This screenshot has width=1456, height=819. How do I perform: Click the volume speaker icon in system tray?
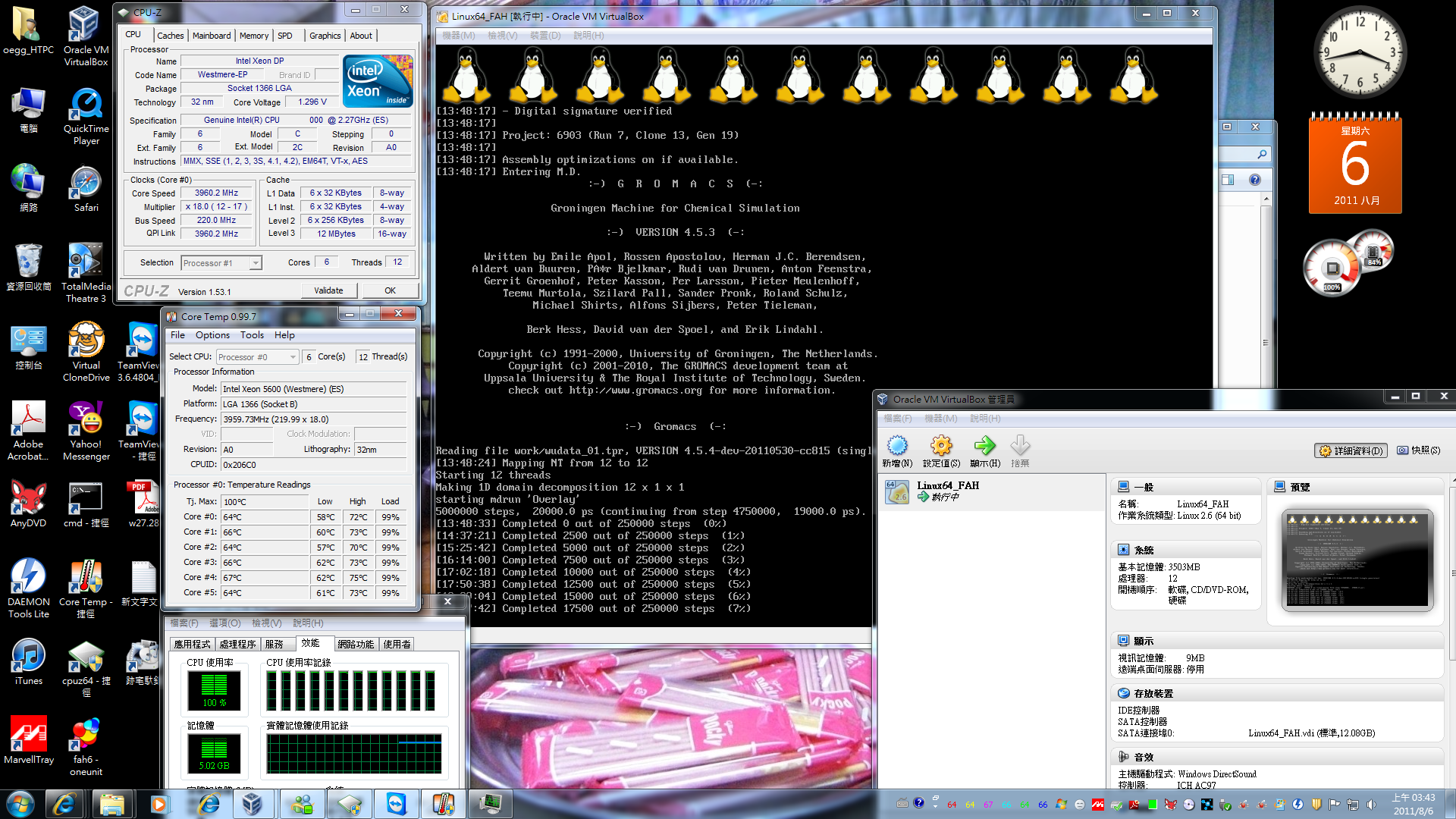pyautogui.click(x=1370, y=805)
